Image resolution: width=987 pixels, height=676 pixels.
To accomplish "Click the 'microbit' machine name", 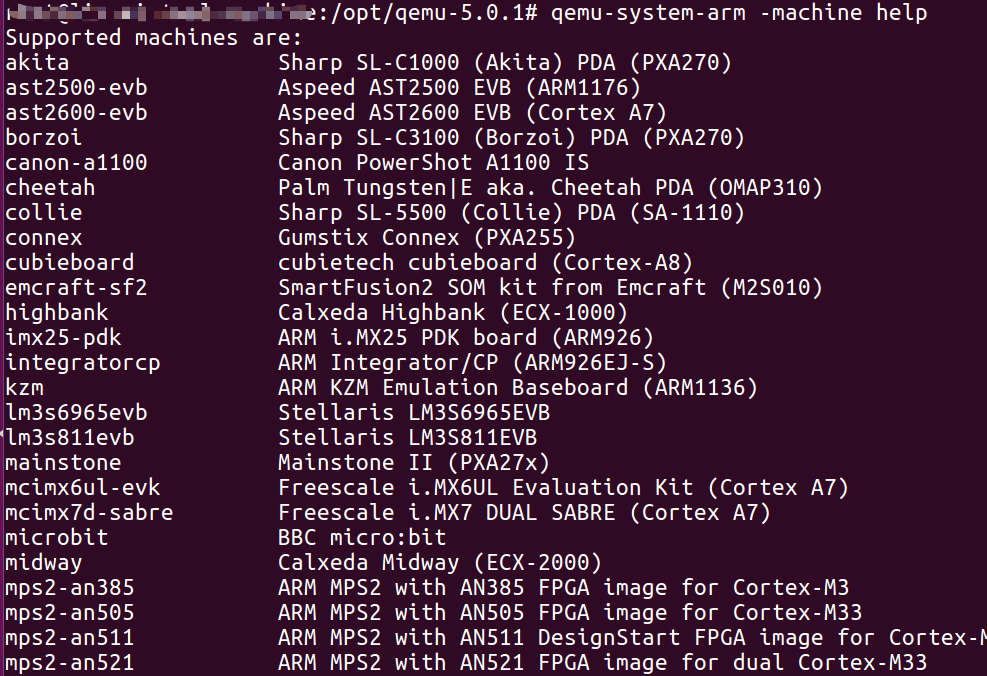I will [57, 538].
